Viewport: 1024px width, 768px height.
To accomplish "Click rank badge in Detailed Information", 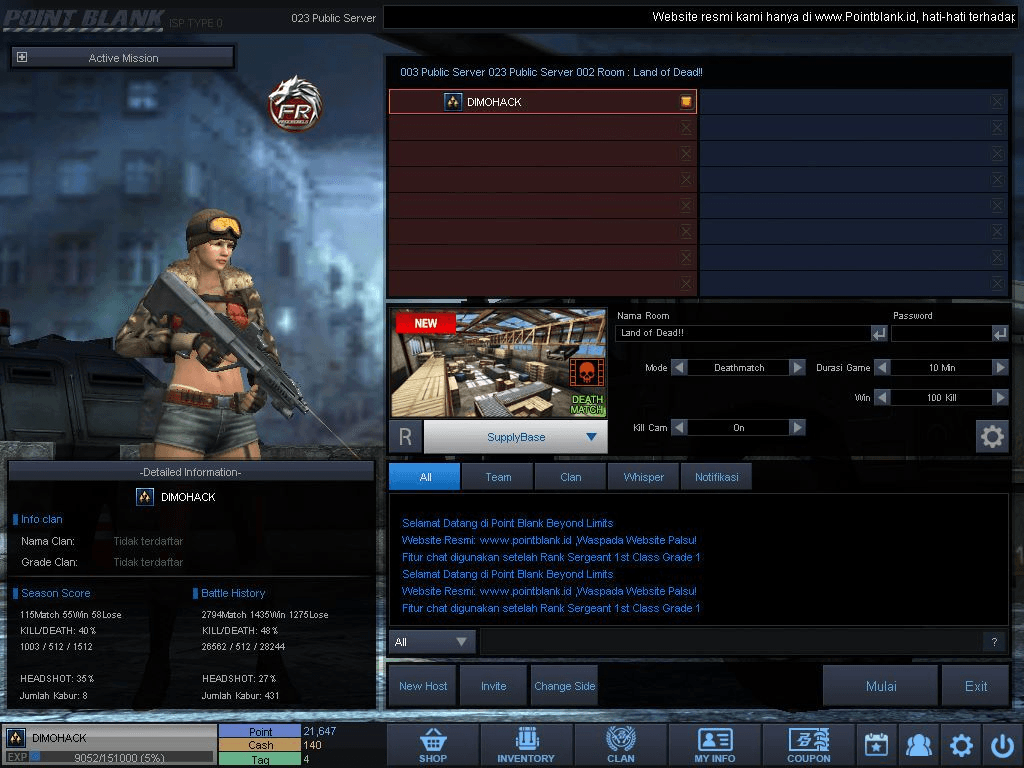I will [x=144, y=497].
